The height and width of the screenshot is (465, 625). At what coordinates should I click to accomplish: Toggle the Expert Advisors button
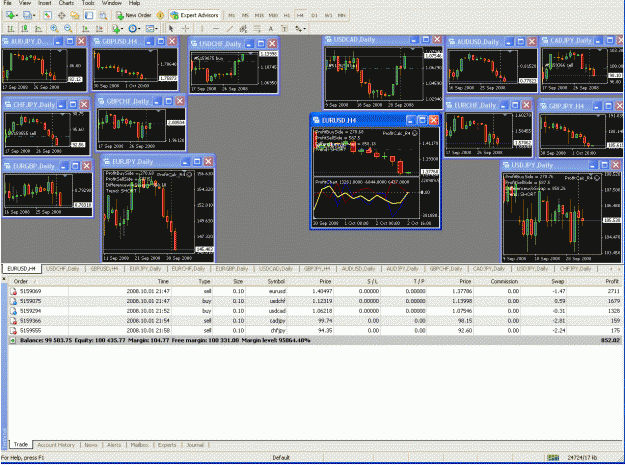195,15
